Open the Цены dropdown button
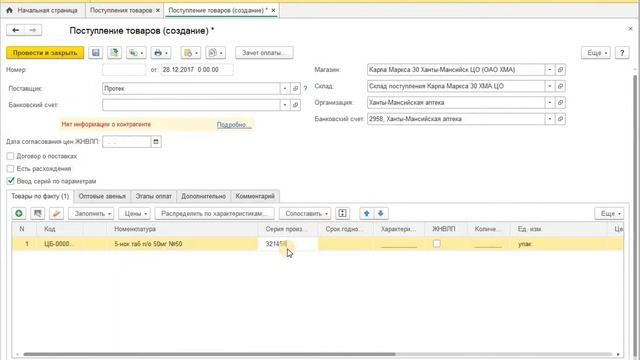 click(134, 213)
